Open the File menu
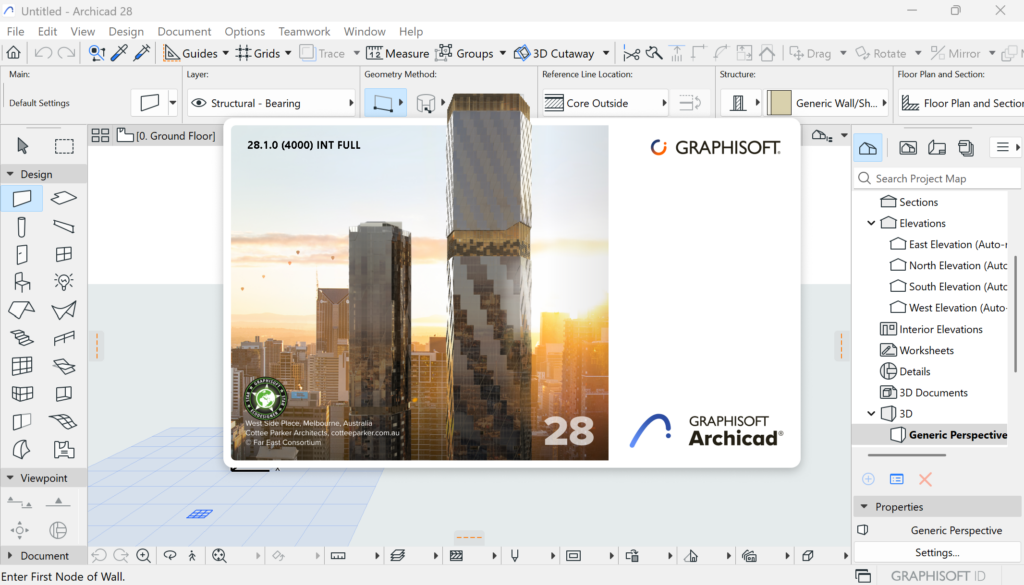 [x=16, y=31]
